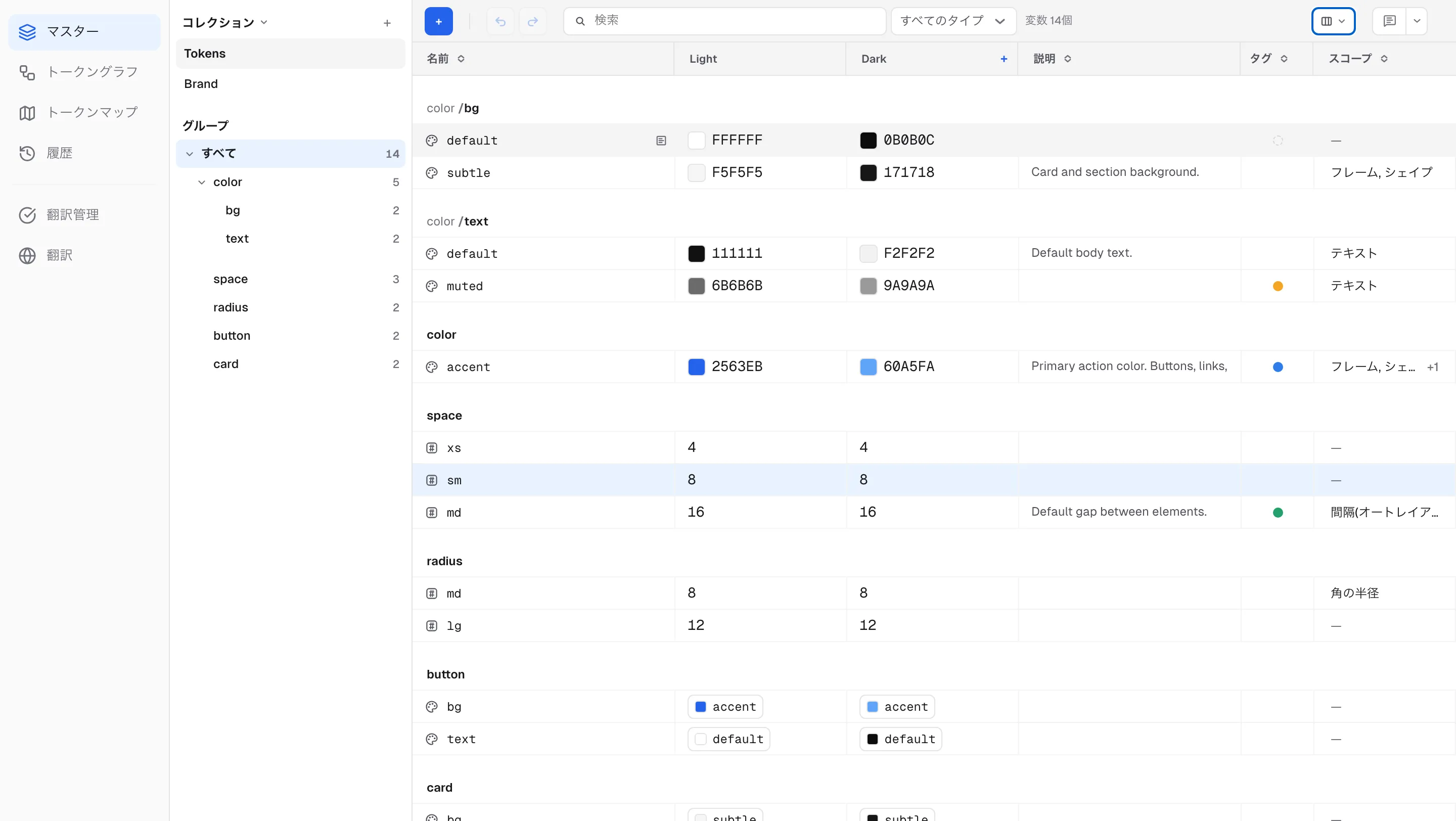Viewport: 1456px width, 821px height.
Task: Click the redo arrow icon
Action: click(x=532, y=21)
